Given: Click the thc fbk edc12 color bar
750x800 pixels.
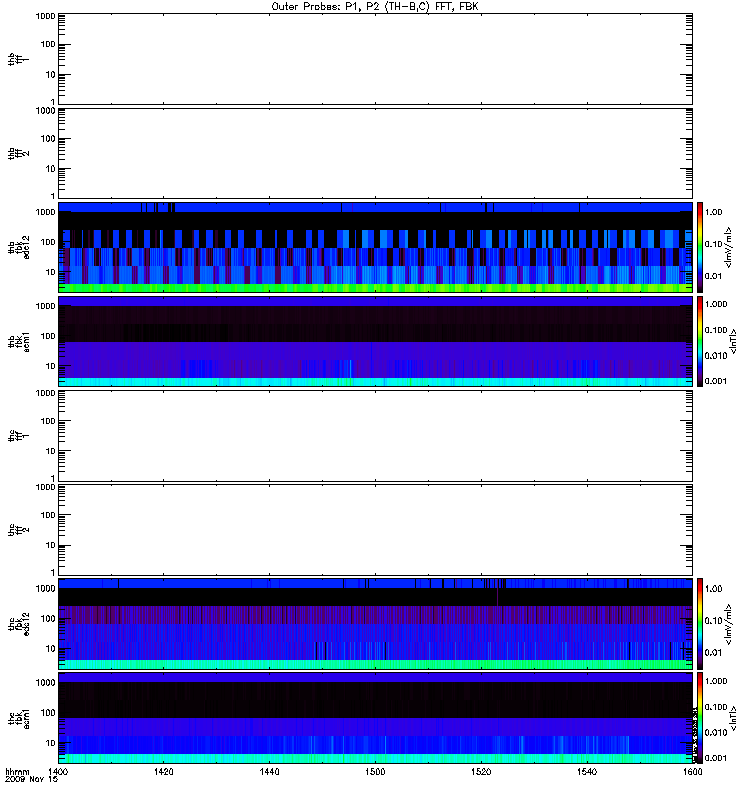Looking at the screenshot, I should [x=700, y=623].
